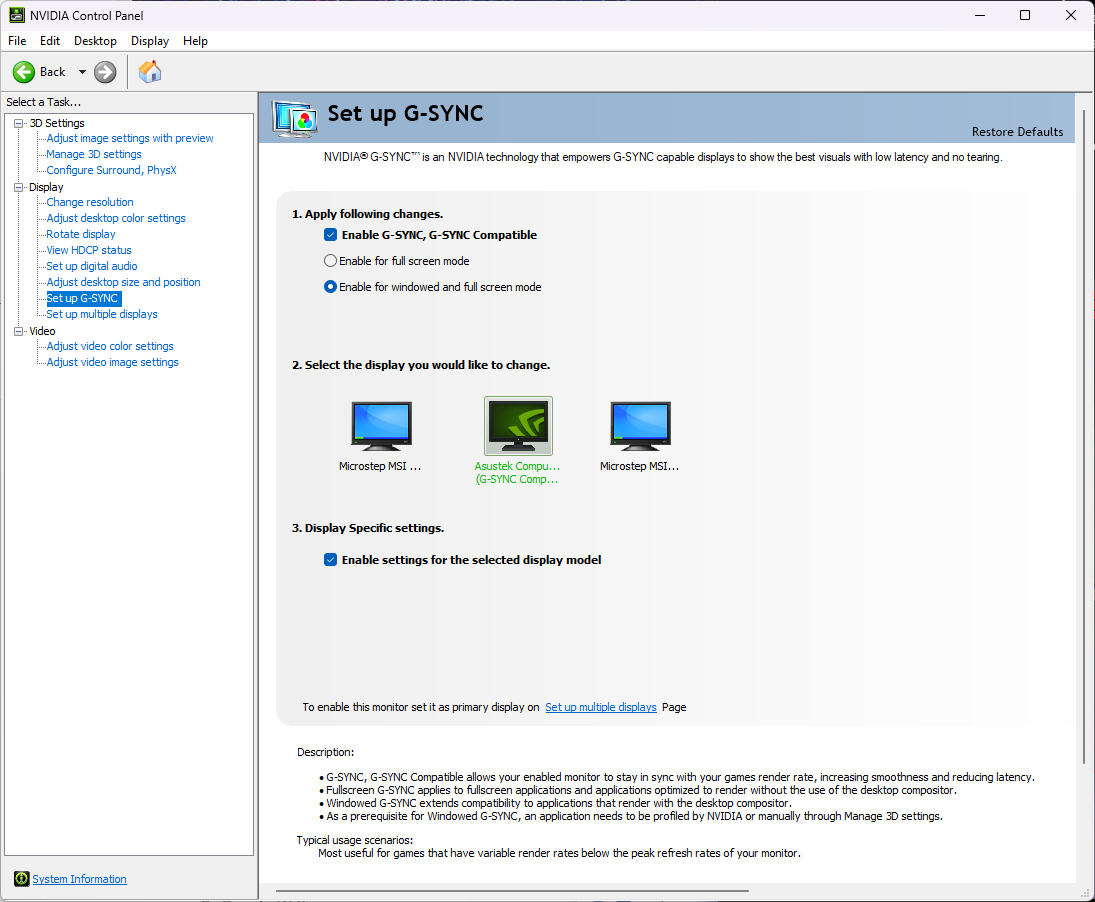Click the System Information icon
The height and width of the screenshot is (902, 1095).
[x=22, y=879]
